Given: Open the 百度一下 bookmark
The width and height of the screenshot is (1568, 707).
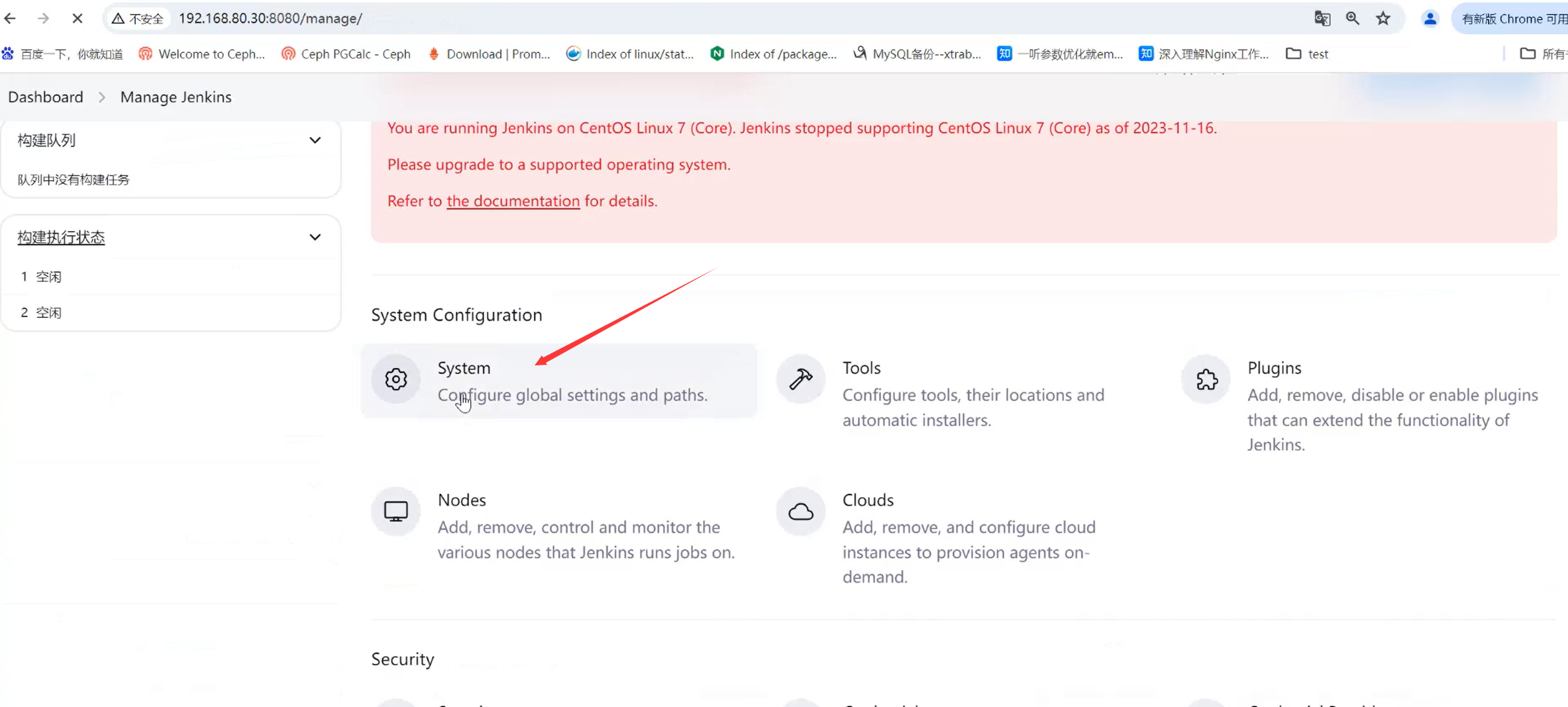Looking at the screenshot, I should (63, 54).
